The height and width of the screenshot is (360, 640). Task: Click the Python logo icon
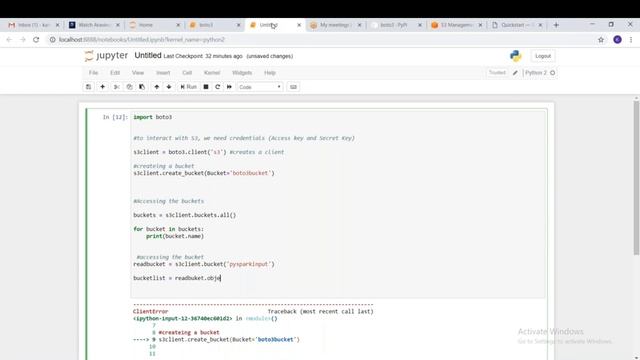click(x=516, y=56)
